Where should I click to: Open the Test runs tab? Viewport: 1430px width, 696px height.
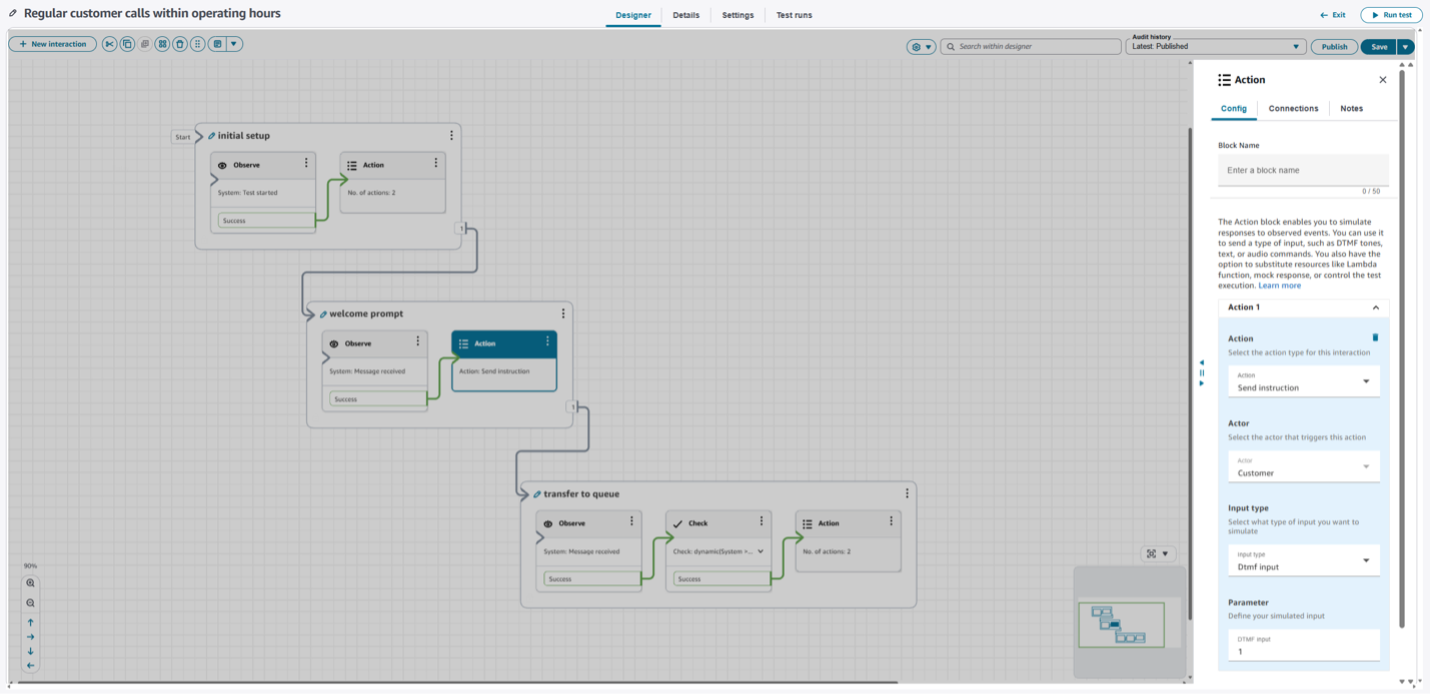[x=794, y=15]
